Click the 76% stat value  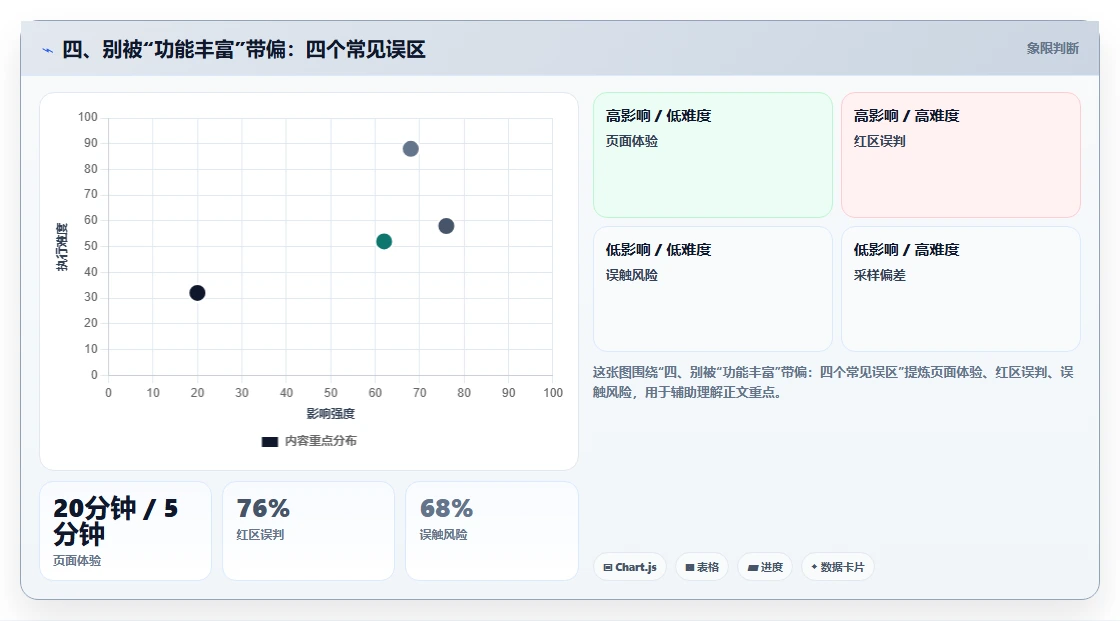click(263, 508)
